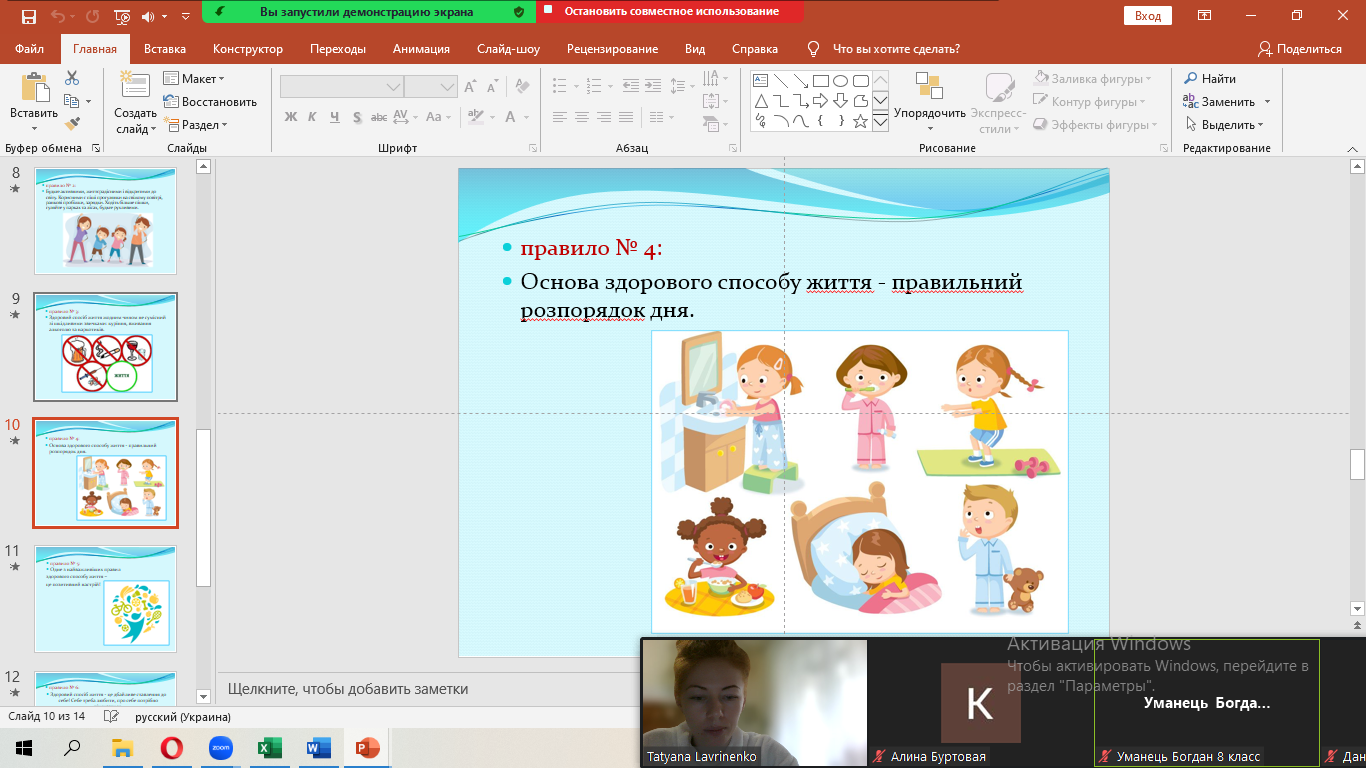Click the Cut scissors icon
Viewport: 1366px width, 768px height.
(x=72, y=78)
